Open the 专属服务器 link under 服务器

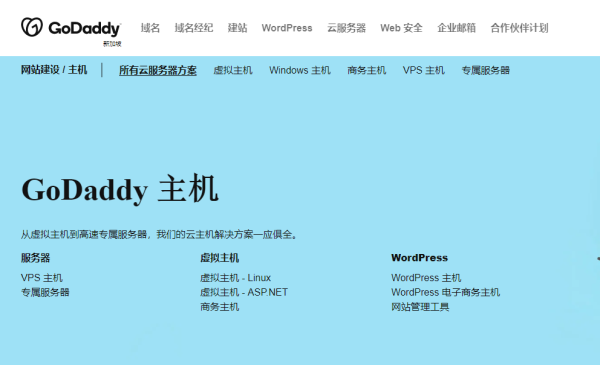point(45,292)
